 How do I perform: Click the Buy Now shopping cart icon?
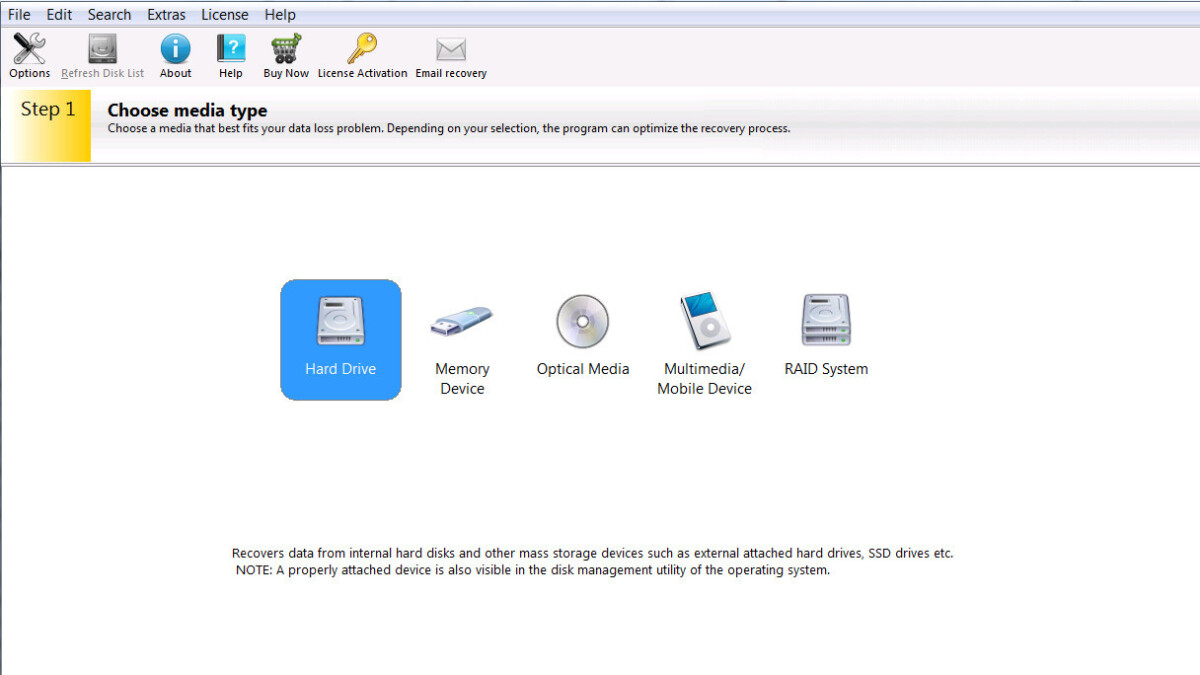(x=286, y=50)
